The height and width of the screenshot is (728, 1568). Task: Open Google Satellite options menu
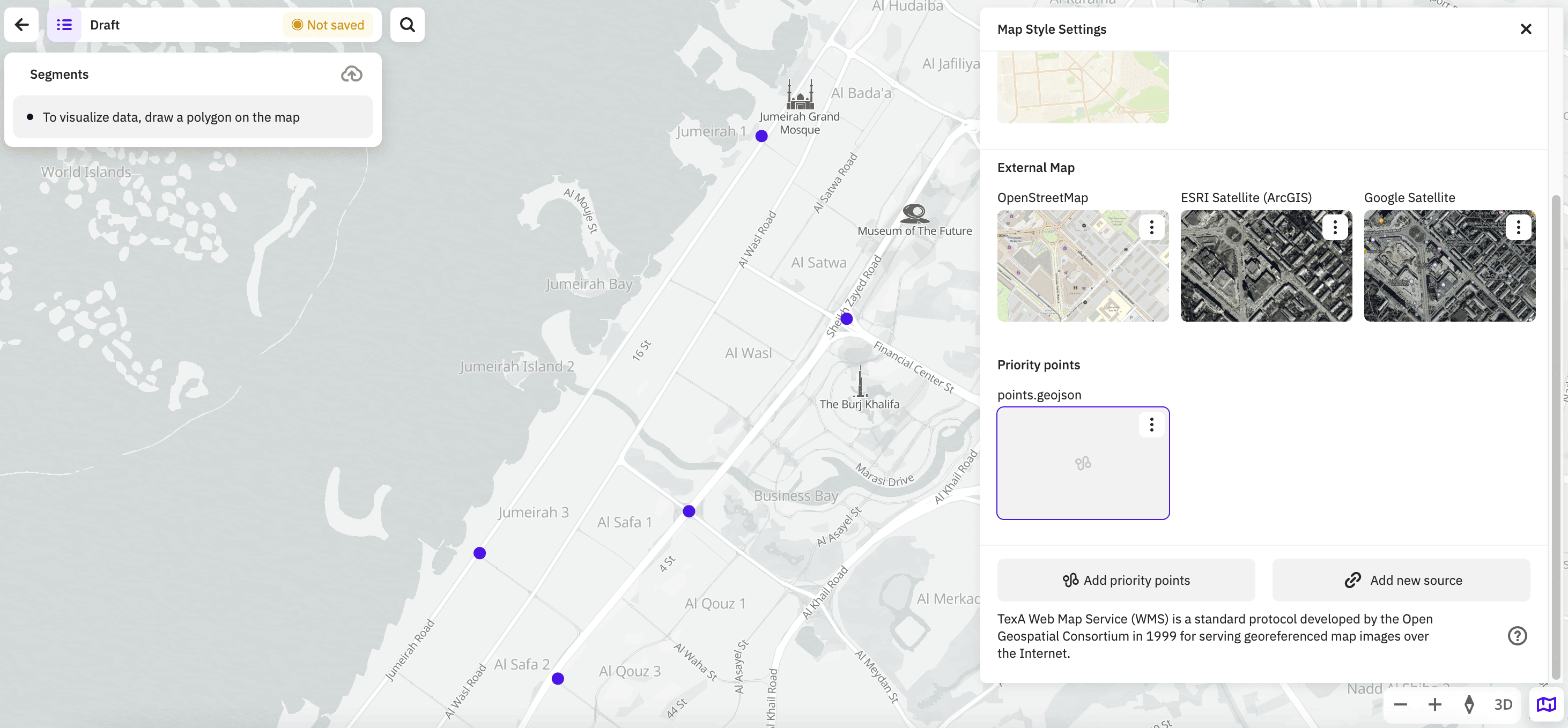pos(1518,228)
